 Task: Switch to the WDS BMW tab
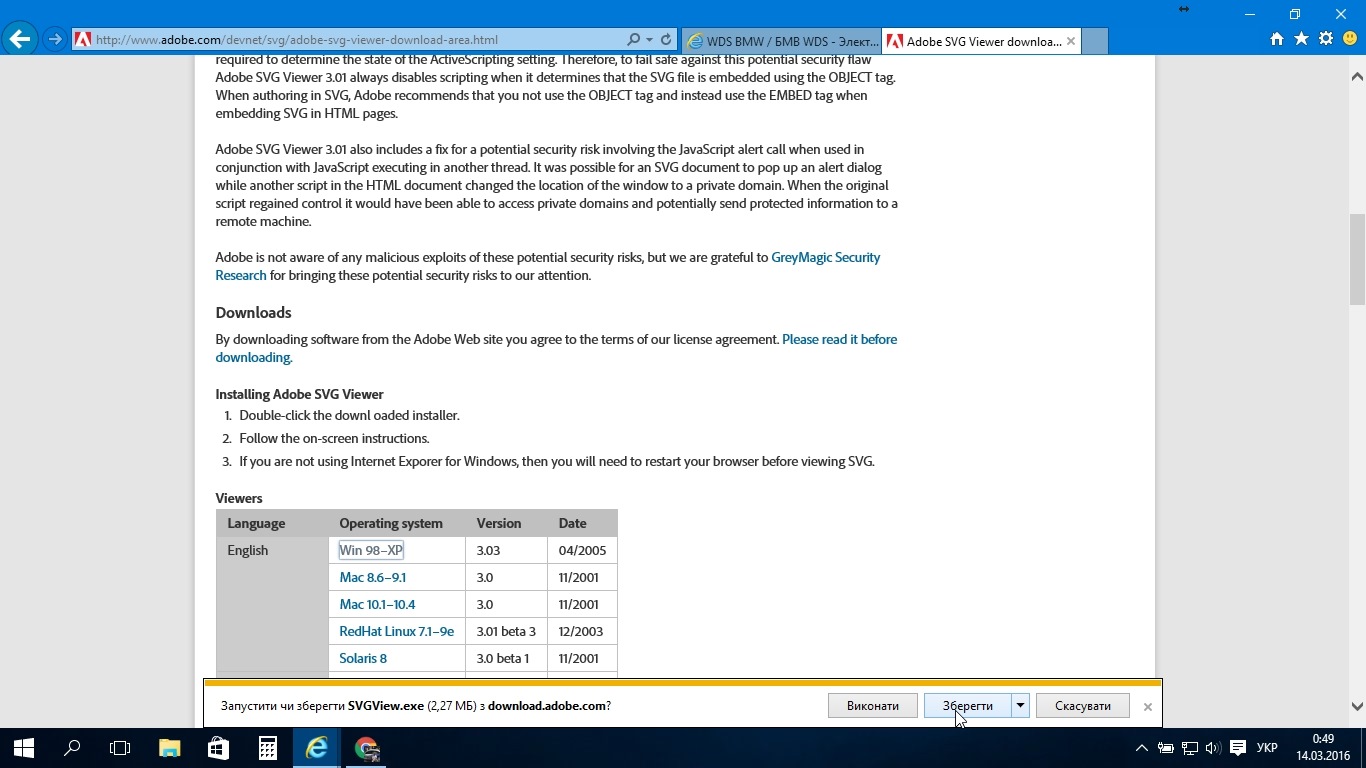782,41
